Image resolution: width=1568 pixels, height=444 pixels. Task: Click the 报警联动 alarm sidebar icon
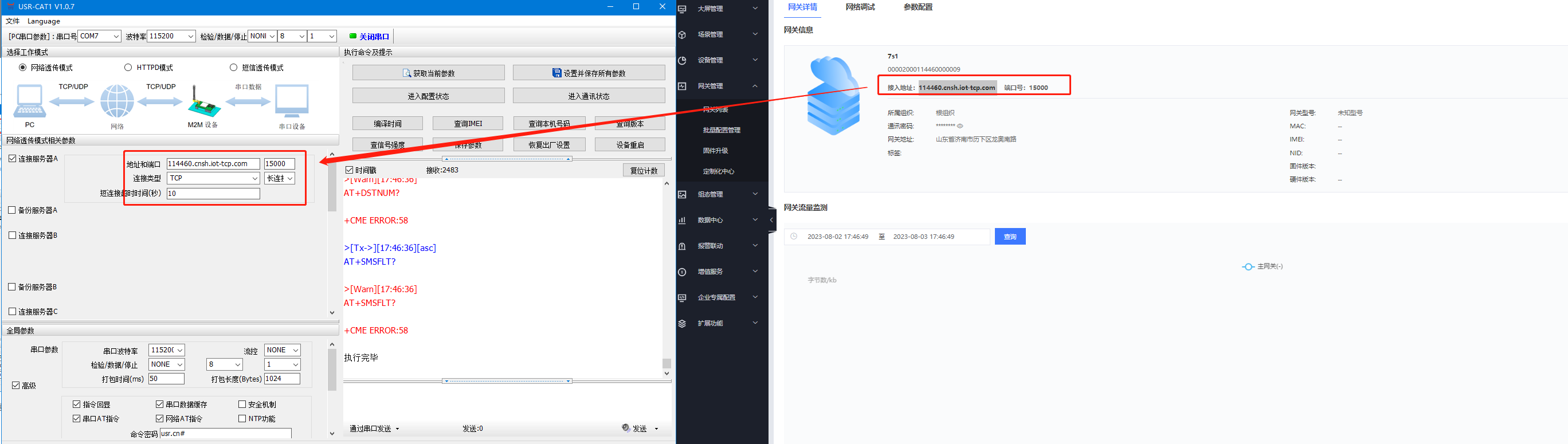[683, 246]
